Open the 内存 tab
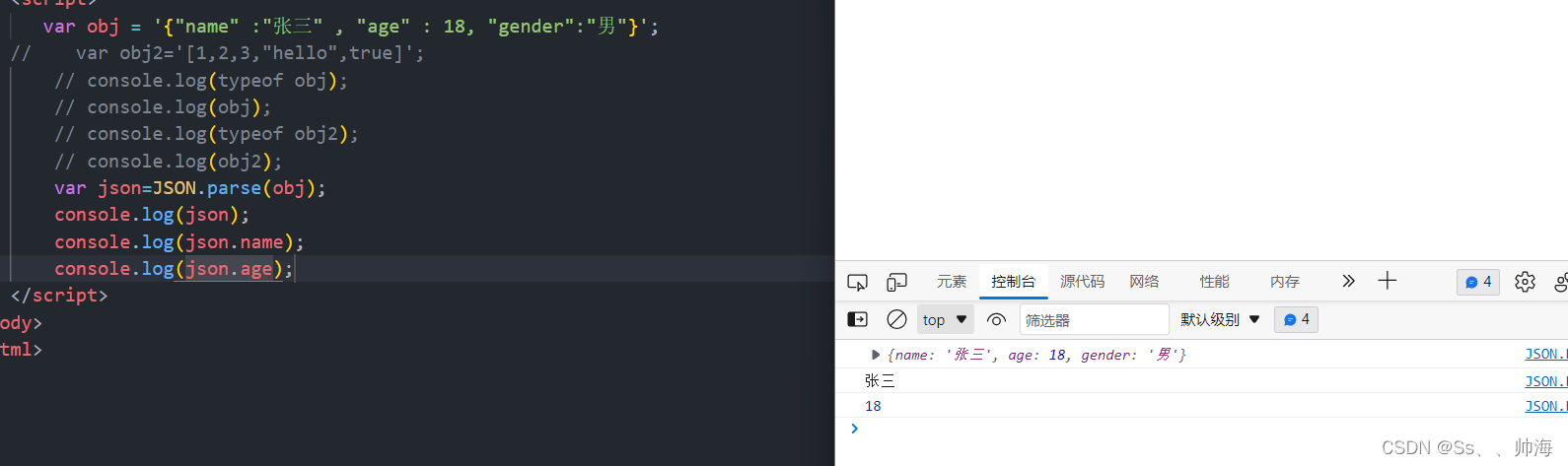1568x466 pixels. (1285, 282)
